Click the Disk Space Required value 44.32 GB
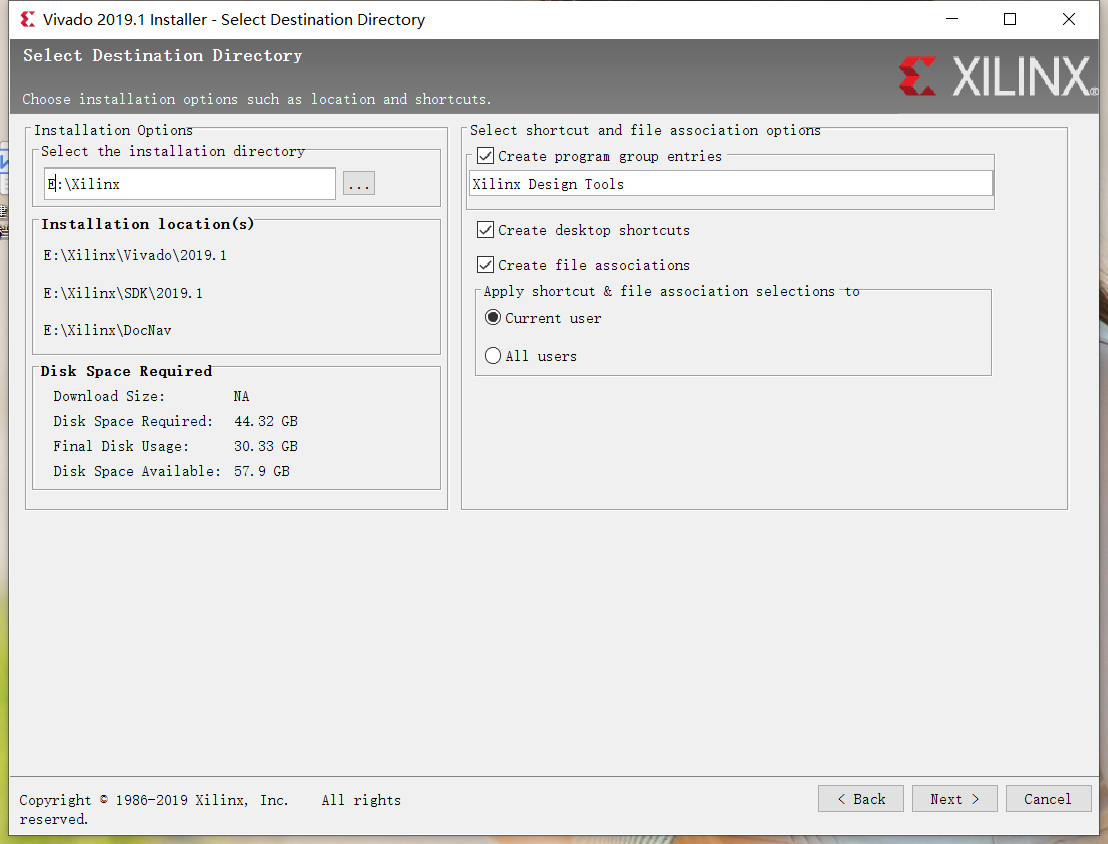1108x844 pixels. 266,421
